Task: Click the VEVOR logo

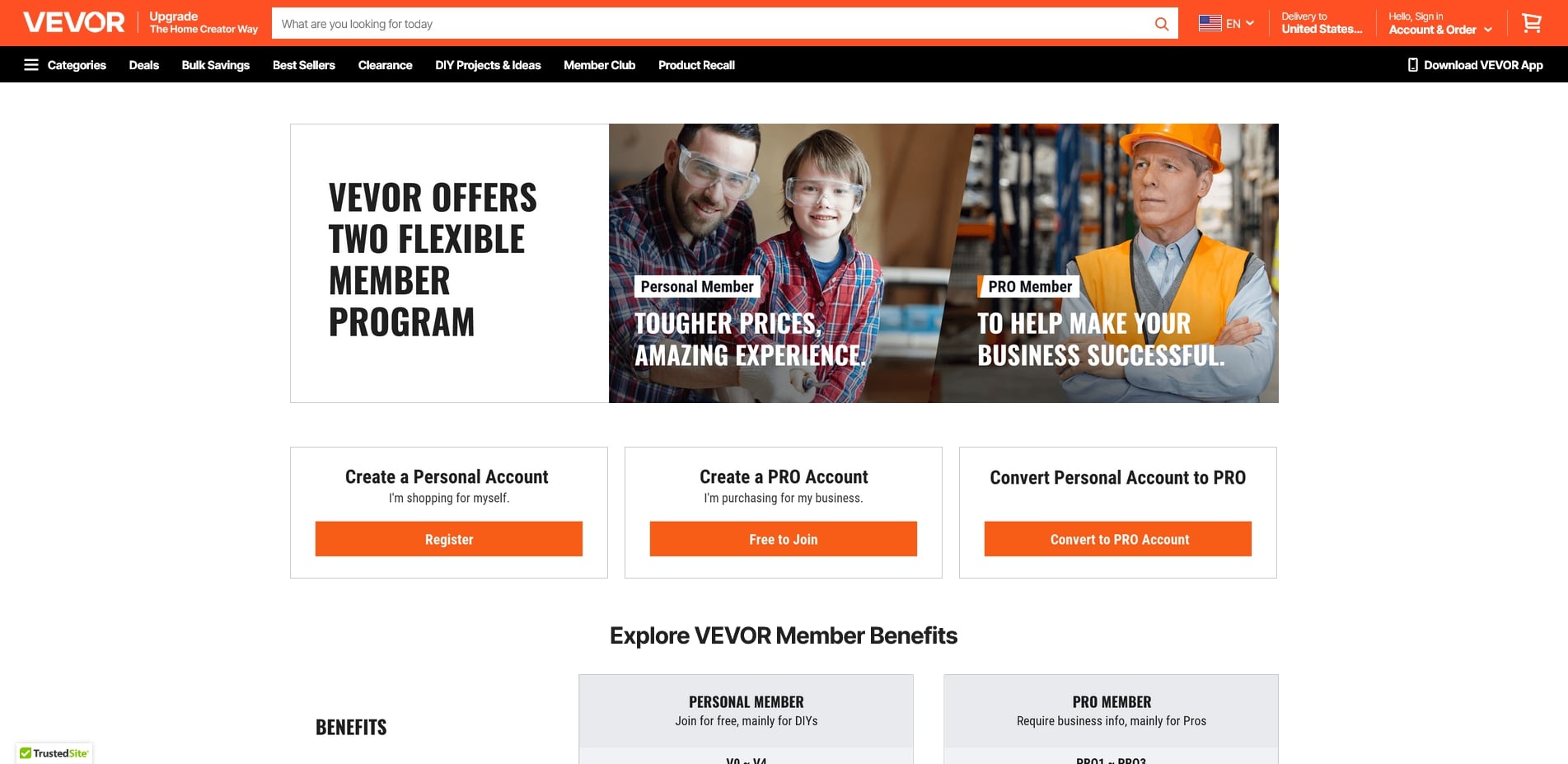Action: pyautogui.click(x=74, y=22)
